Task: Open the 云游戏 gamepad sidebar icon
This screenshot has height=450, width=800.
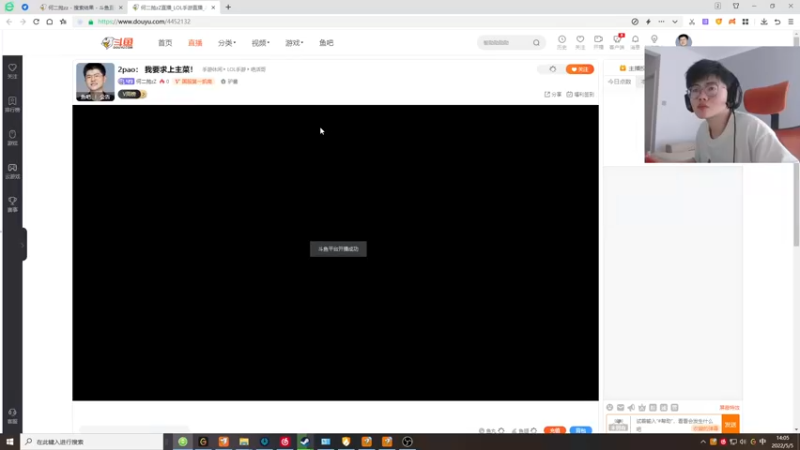Action: [x=12, y=171]
